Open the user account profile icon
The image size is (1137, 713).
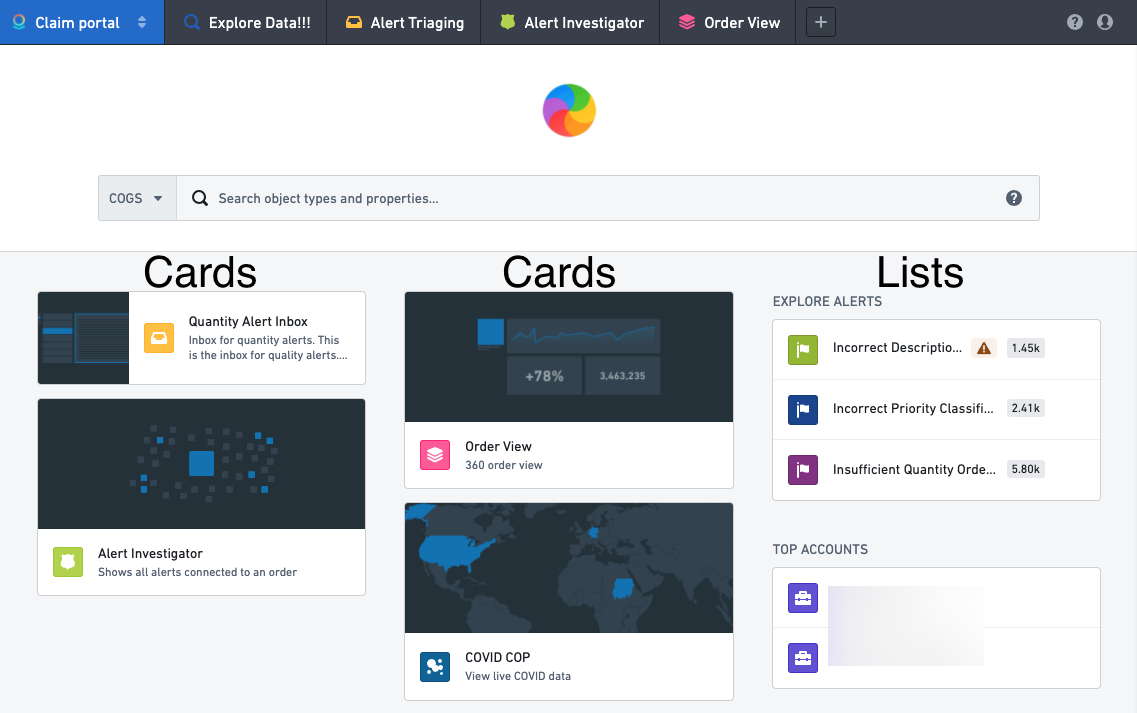1105,22
